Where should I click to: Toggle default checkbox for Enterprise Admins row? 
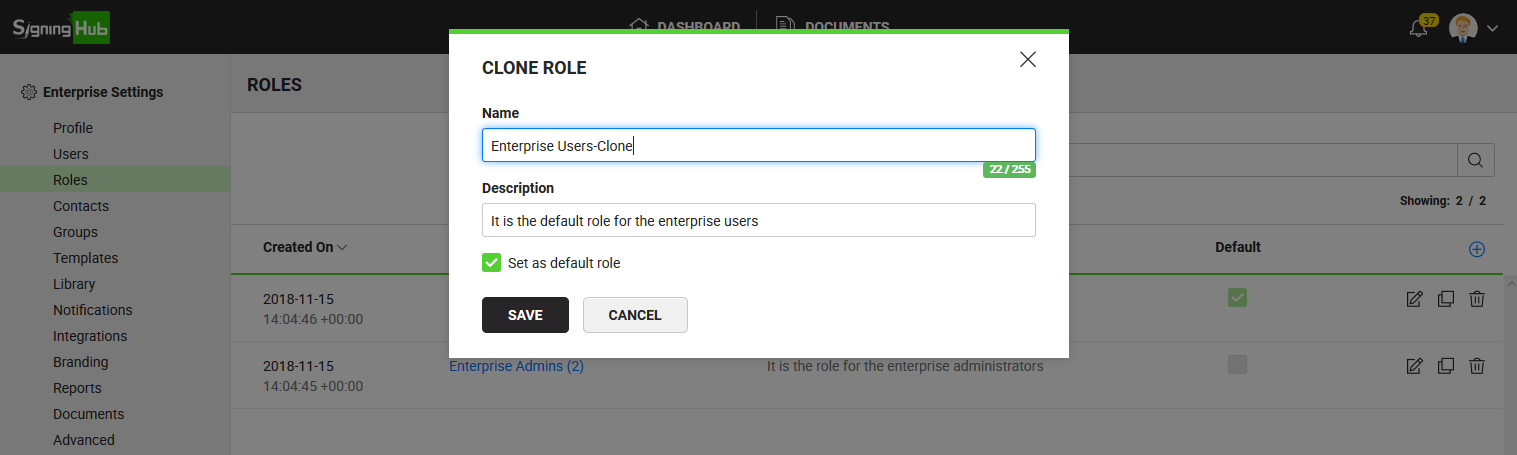pos(1237,366)
